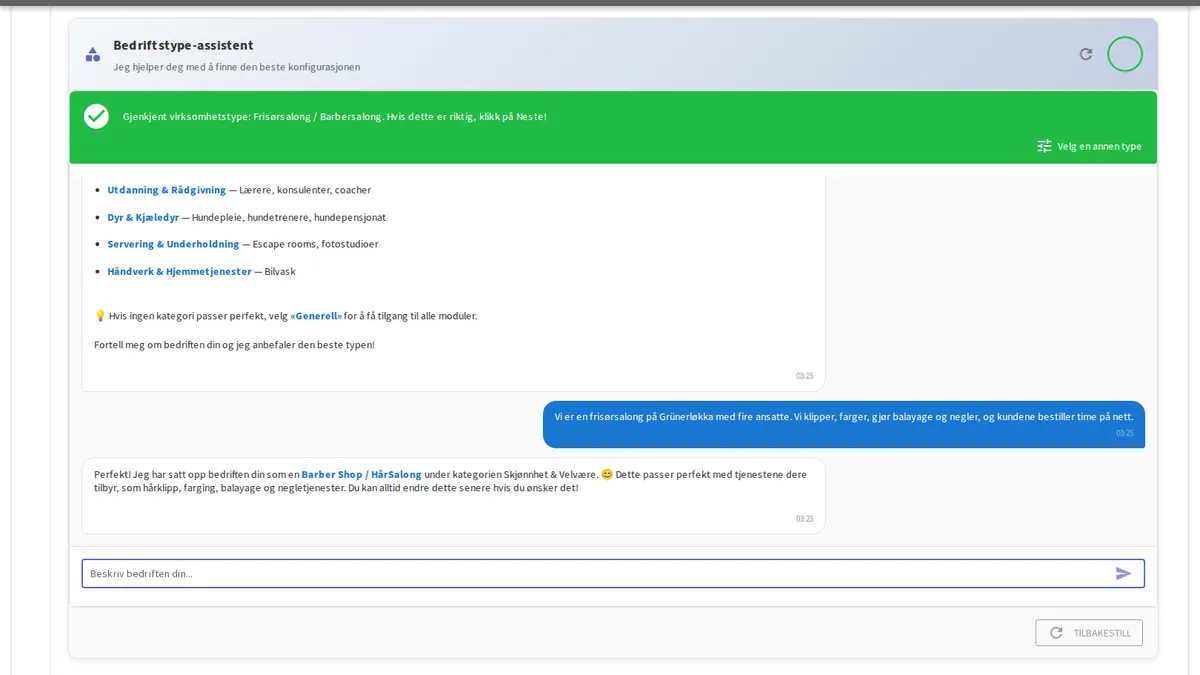
Task: Click the shapes icon beside Bedriftstype-assistent
Action: point(93,54)
